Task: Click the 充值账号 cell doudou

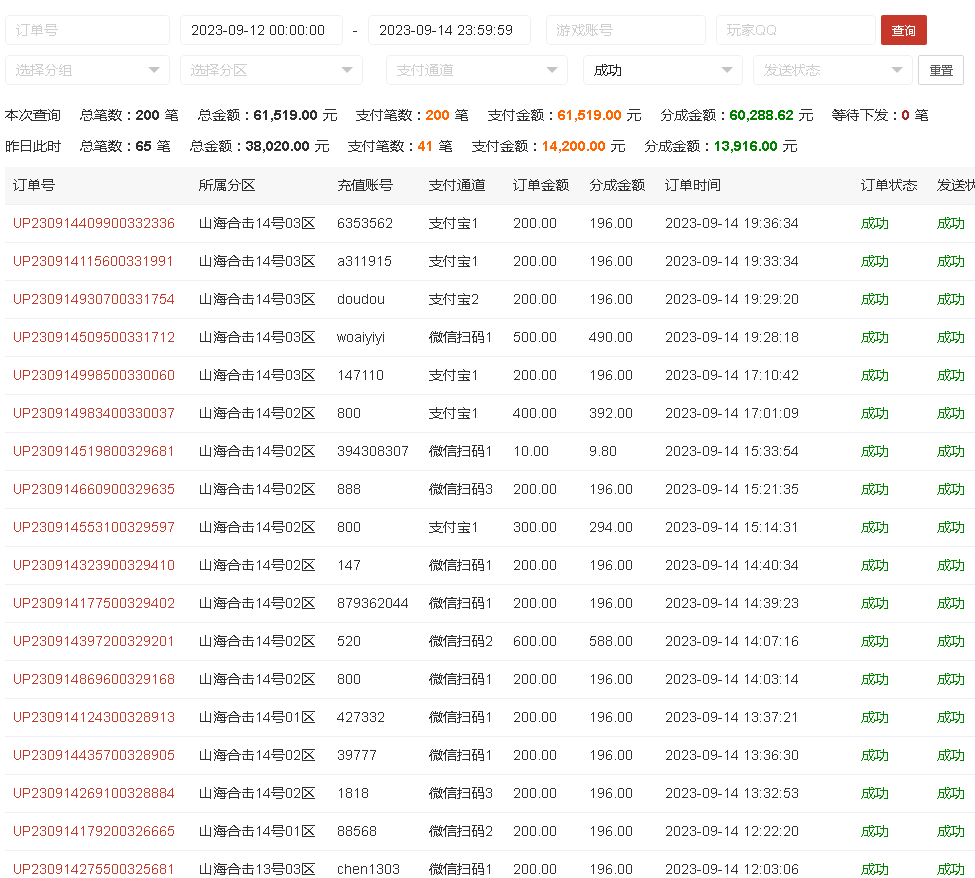Action: [x=361, y=299]
